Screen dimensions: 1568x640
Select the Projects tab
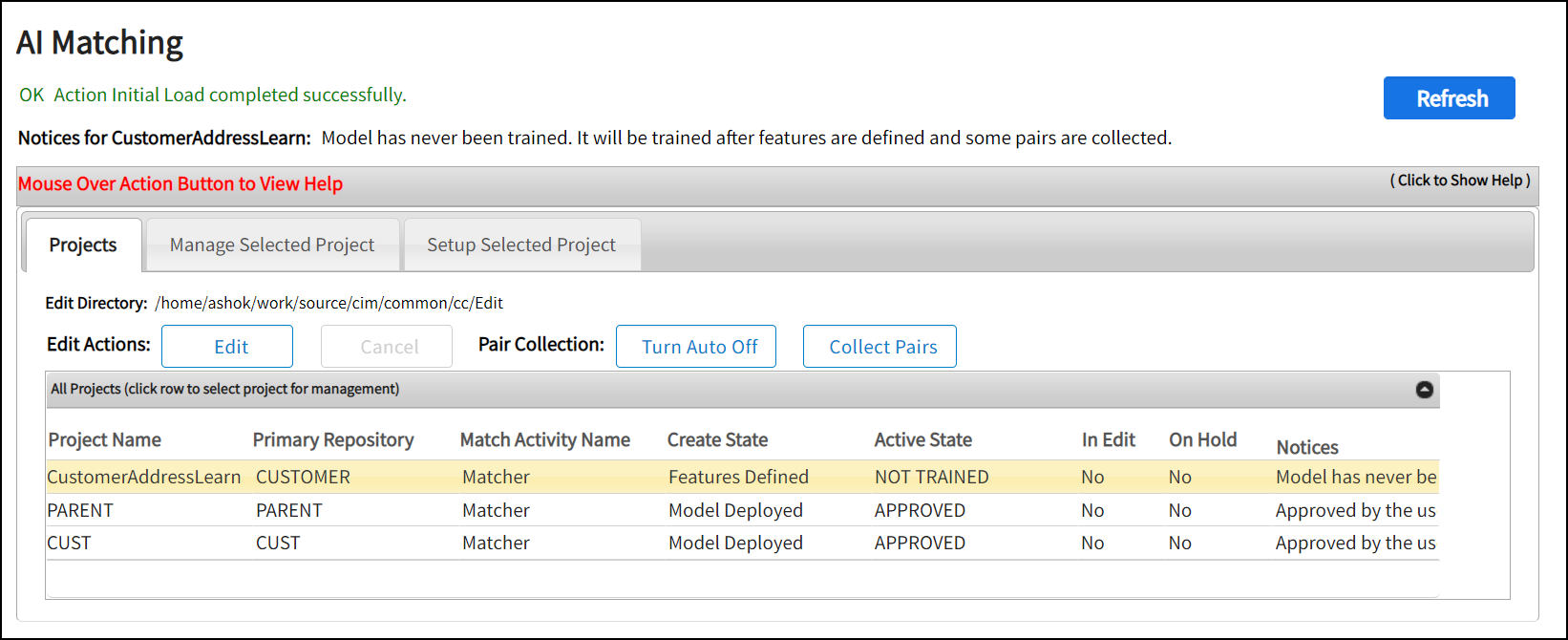point(83,245)
